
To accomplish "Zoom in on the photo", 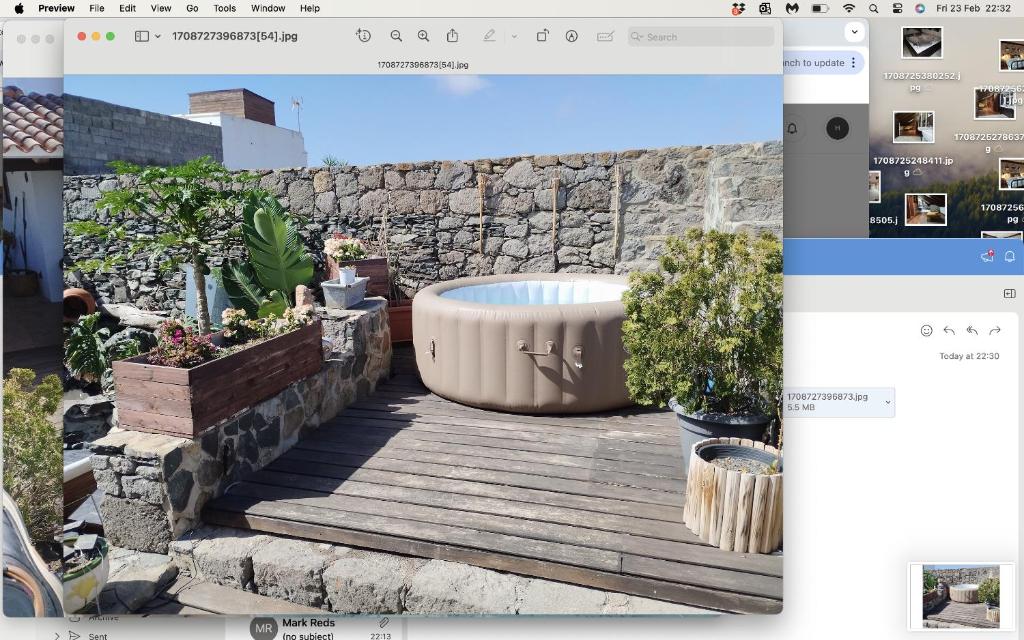I will (423, 37).
